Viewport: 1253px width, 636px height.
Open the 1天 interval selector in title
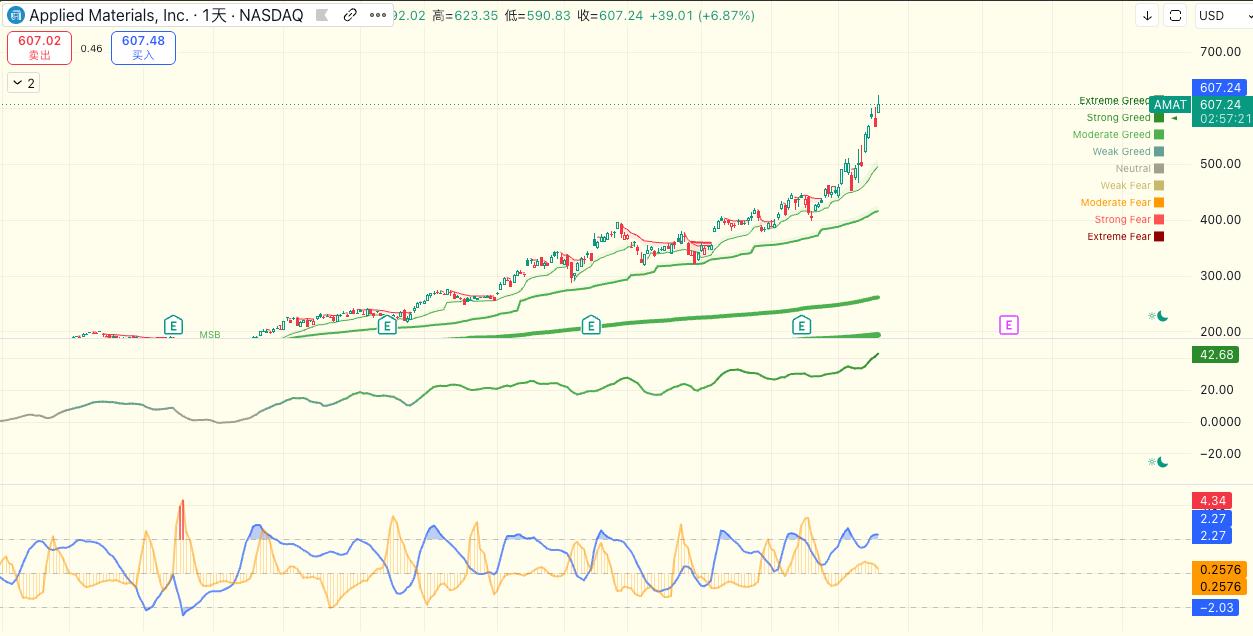point(214,16)
